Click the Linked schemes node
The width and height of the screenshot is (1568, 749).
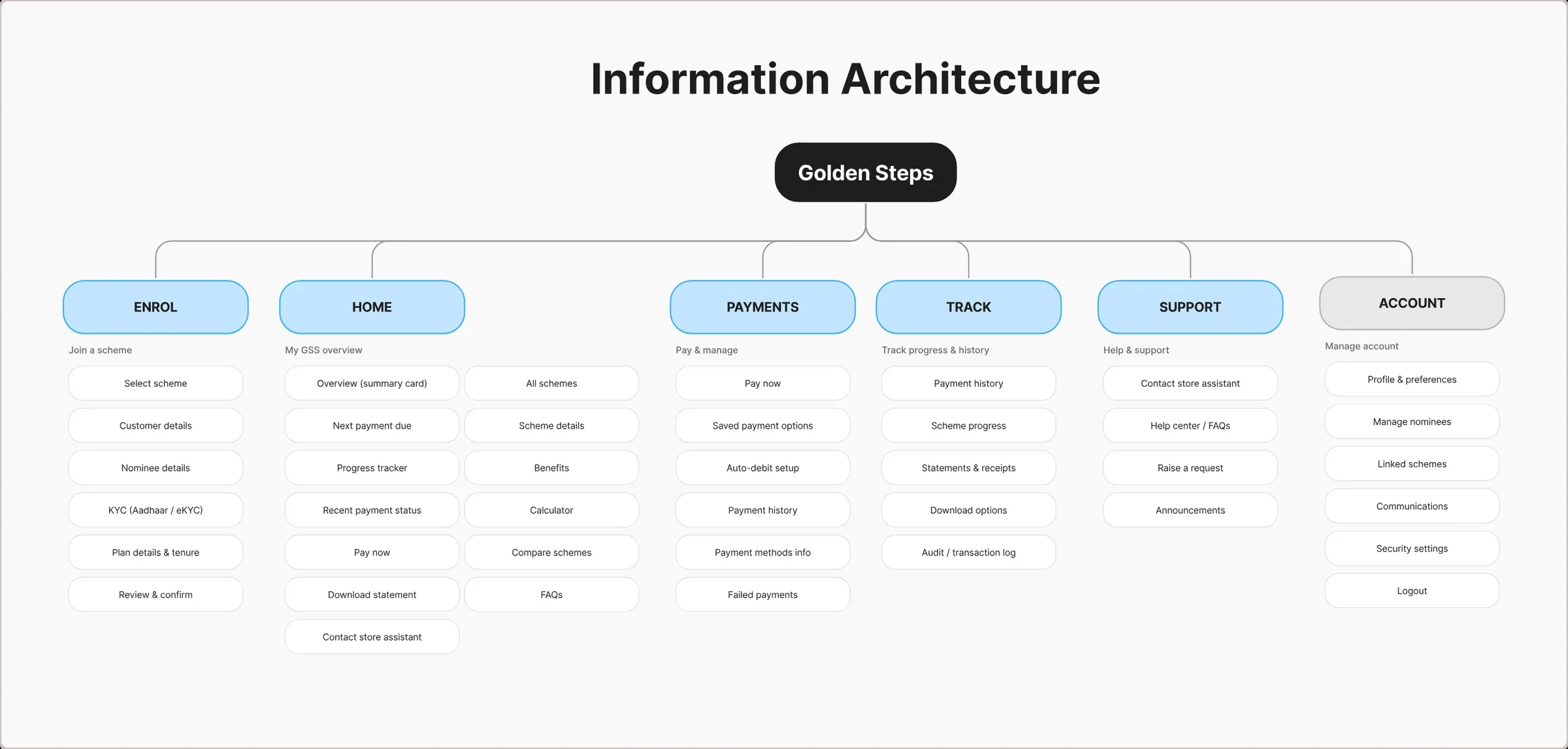coord(1412,464)
